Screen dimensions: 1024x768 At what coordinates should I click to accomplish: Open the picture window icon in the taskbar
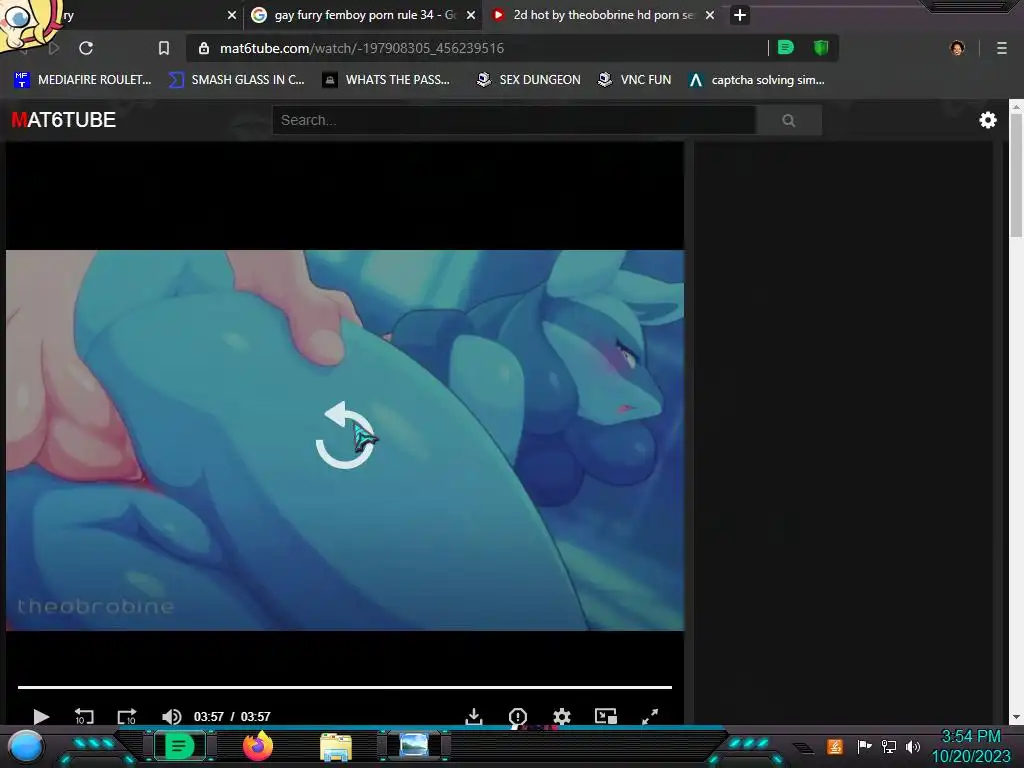[x=414, y=745]
